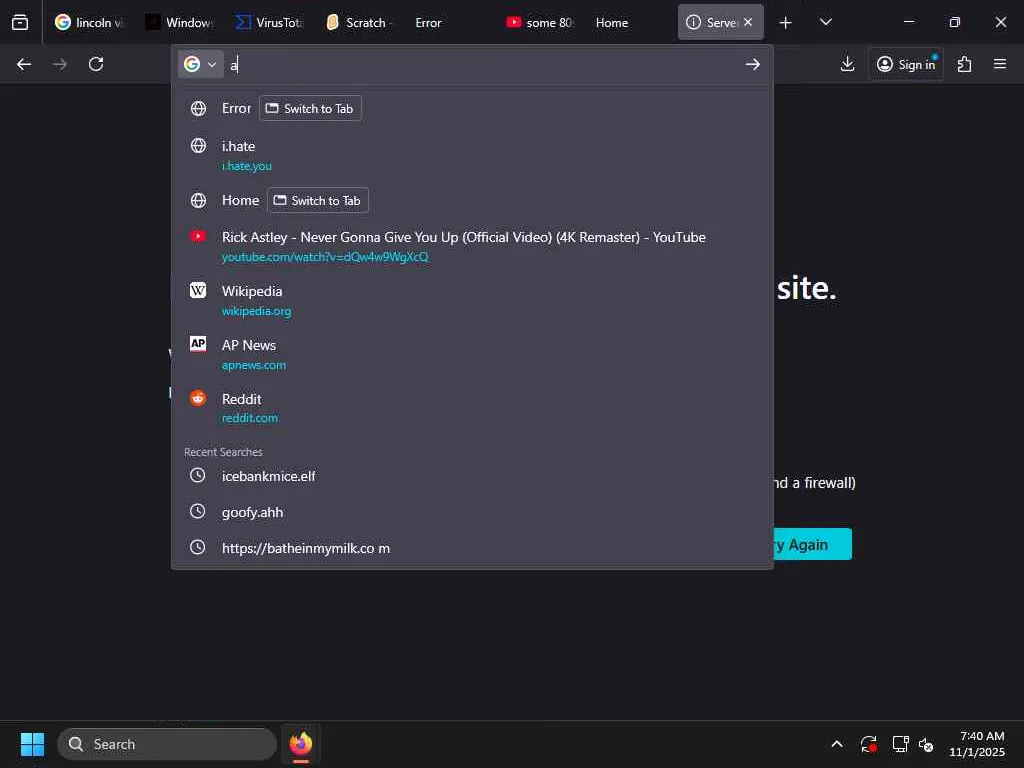Expand the list all tabs chevron

pyautogui.click(x=825, y=23)
